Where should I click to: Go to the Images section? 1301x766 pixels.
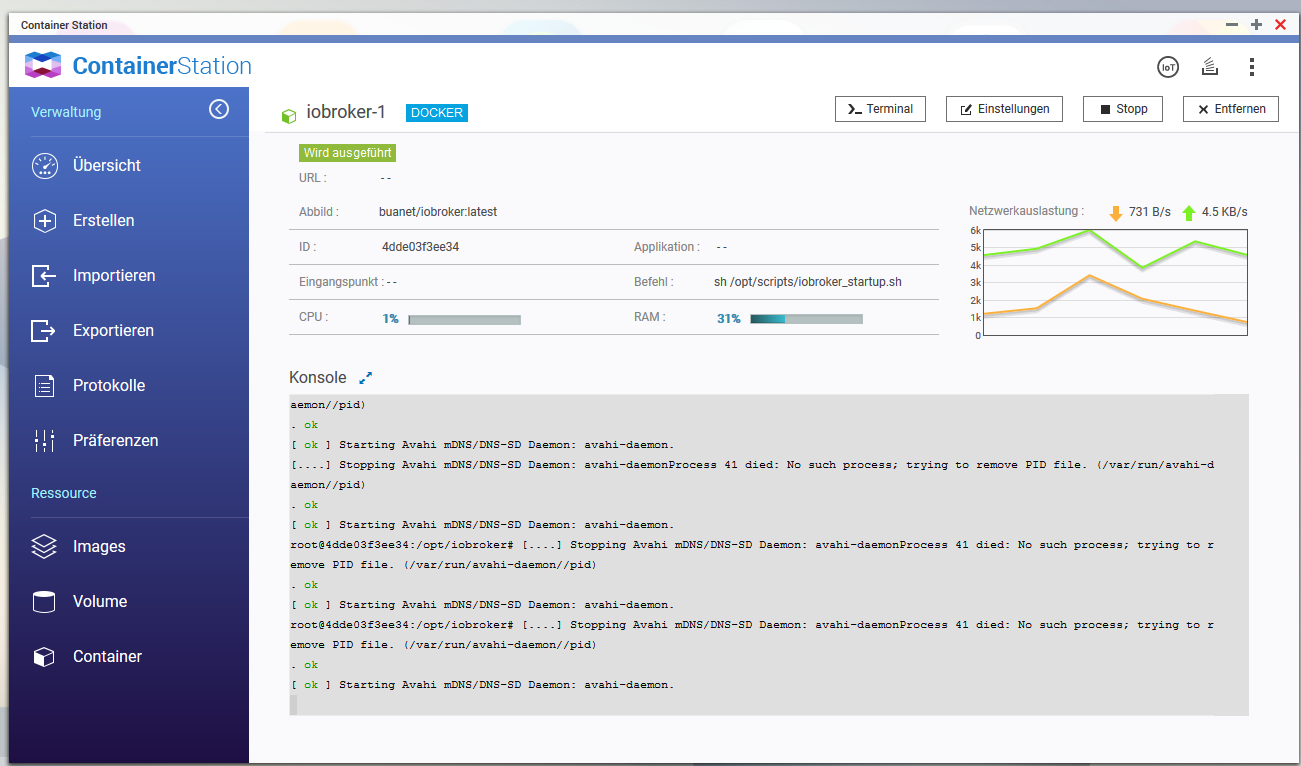pos(98,547)
